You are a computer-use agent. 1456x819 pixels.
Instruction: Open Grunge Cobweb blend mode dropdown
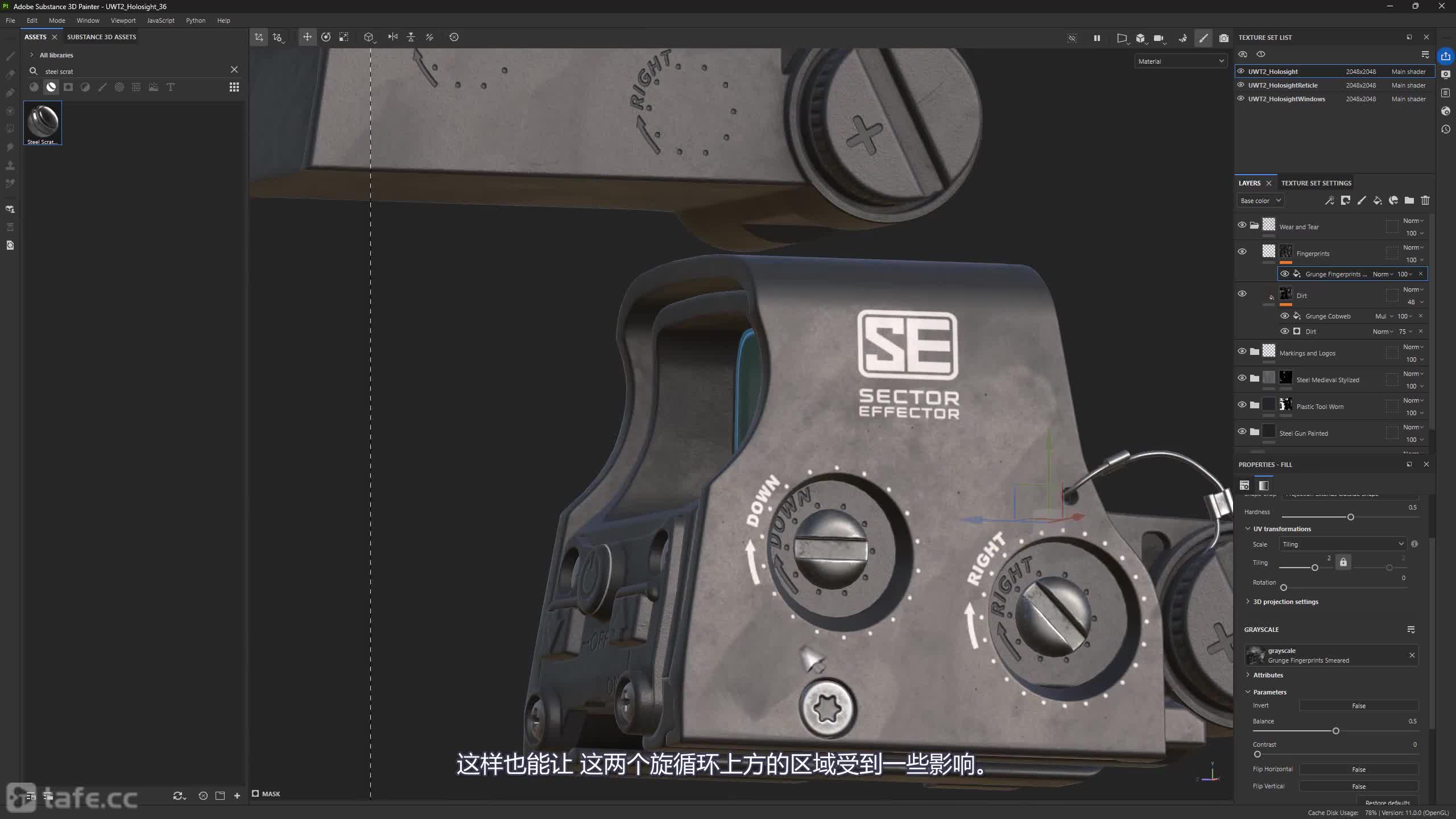pyautogui.click(x=1384, y=316)
